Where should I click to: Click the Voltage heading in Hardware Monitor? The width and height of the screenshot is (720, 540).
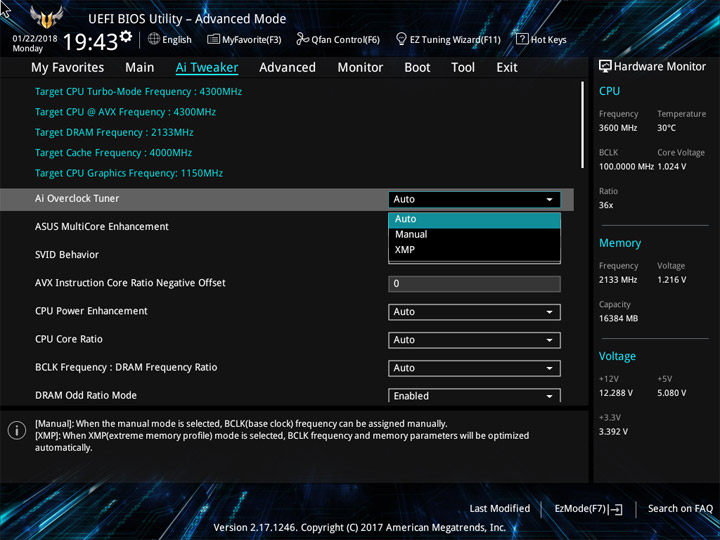617,356
